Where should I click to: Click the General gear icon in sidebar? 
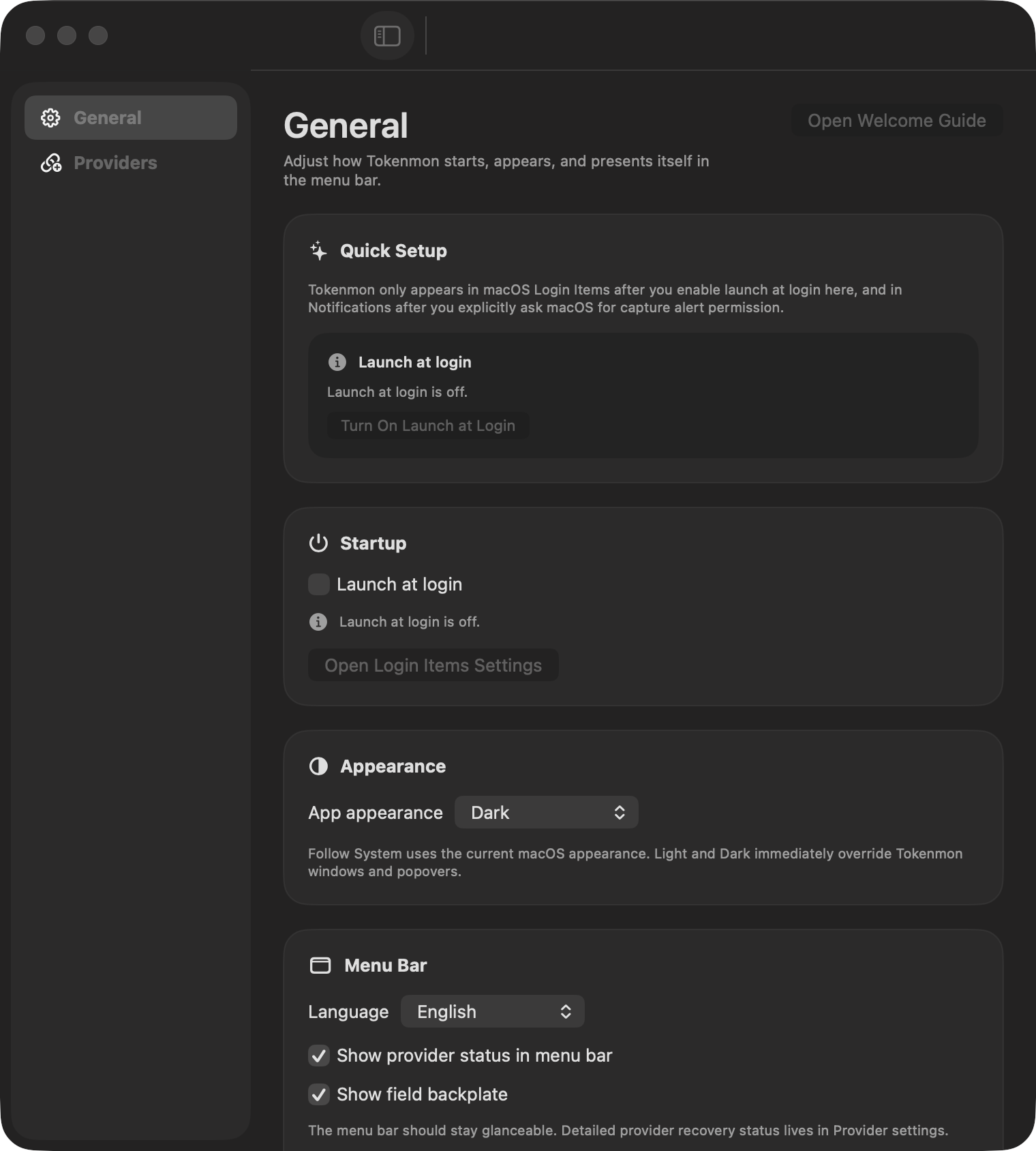tap(50, 118)
